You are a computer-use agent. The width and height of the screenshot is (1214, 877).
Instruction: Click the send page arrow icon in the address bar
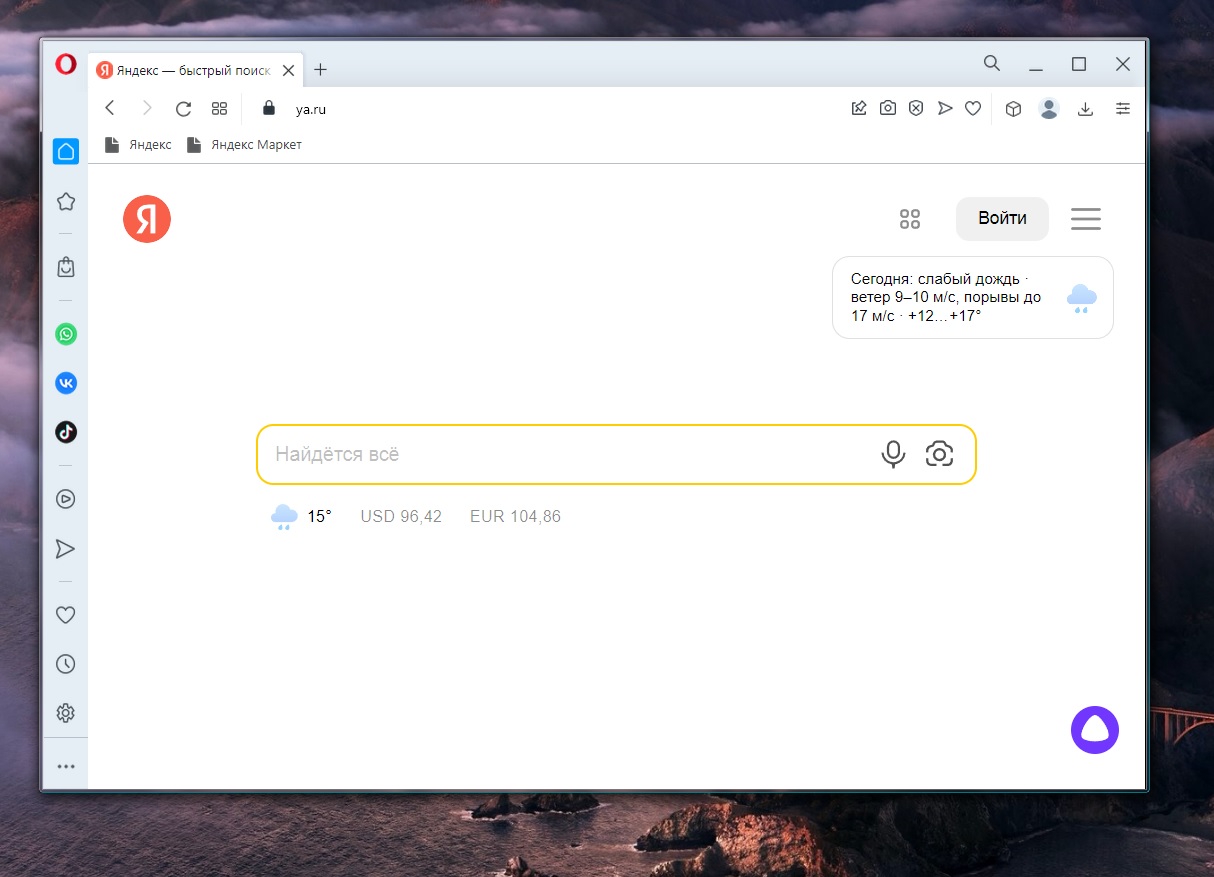point(945,108)
